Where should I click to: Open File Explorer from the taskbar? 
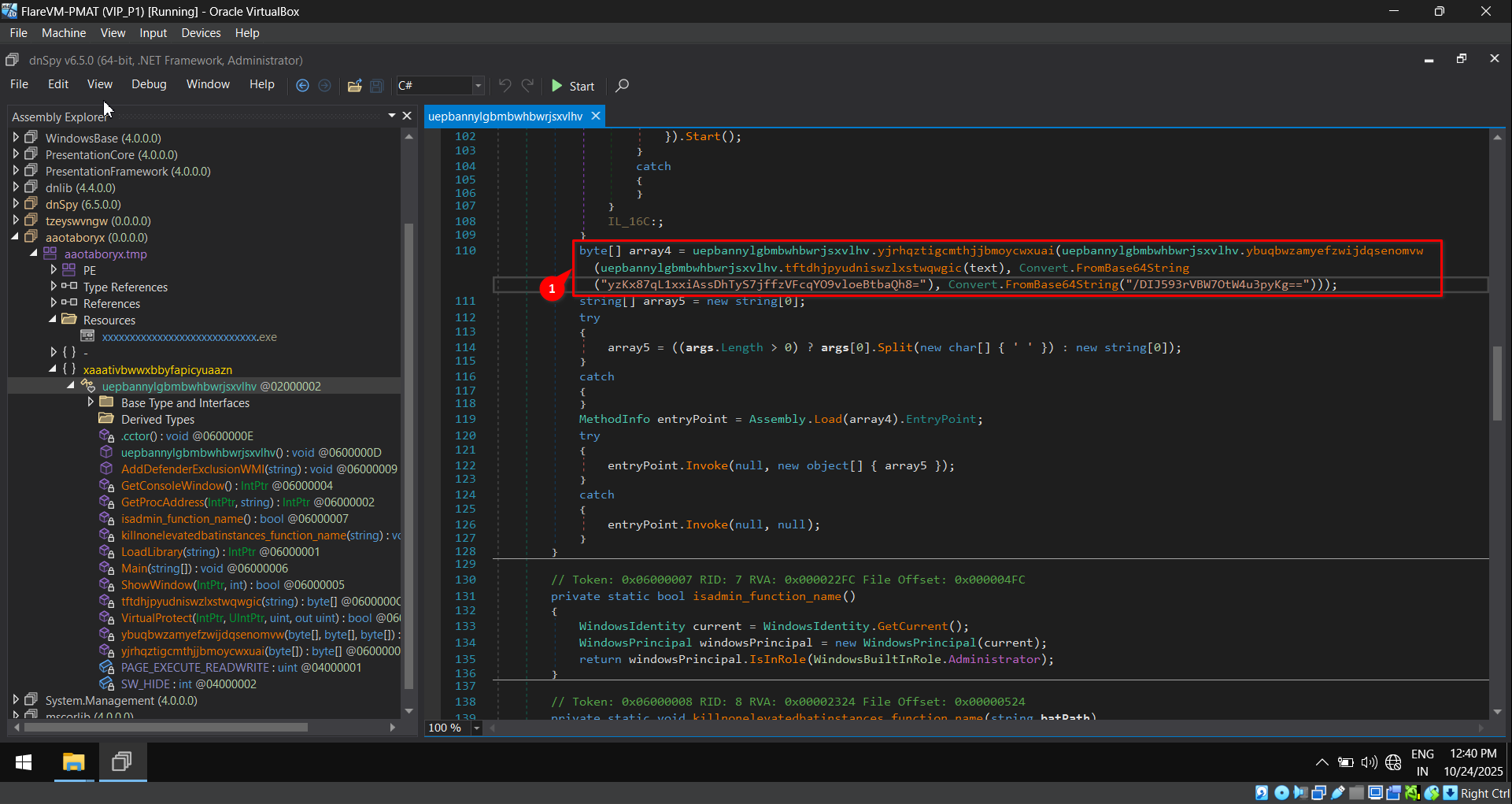tap(74, 762)
